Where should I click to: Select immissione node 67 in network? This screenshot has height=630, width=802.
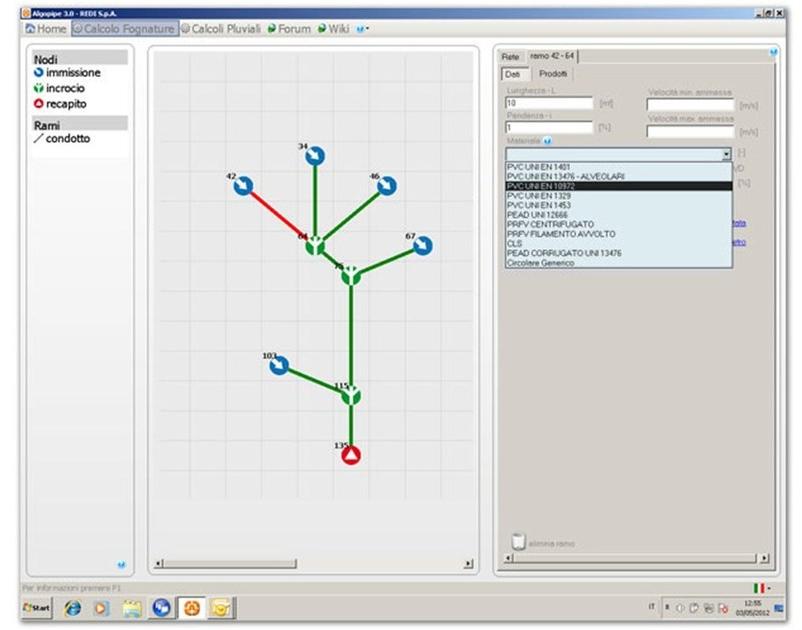(x=422, y=246)
